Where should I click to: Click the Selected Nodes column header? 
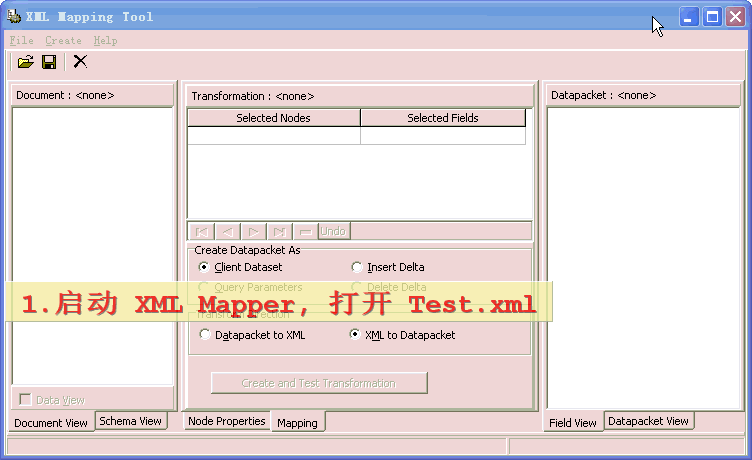click(273, 118)
